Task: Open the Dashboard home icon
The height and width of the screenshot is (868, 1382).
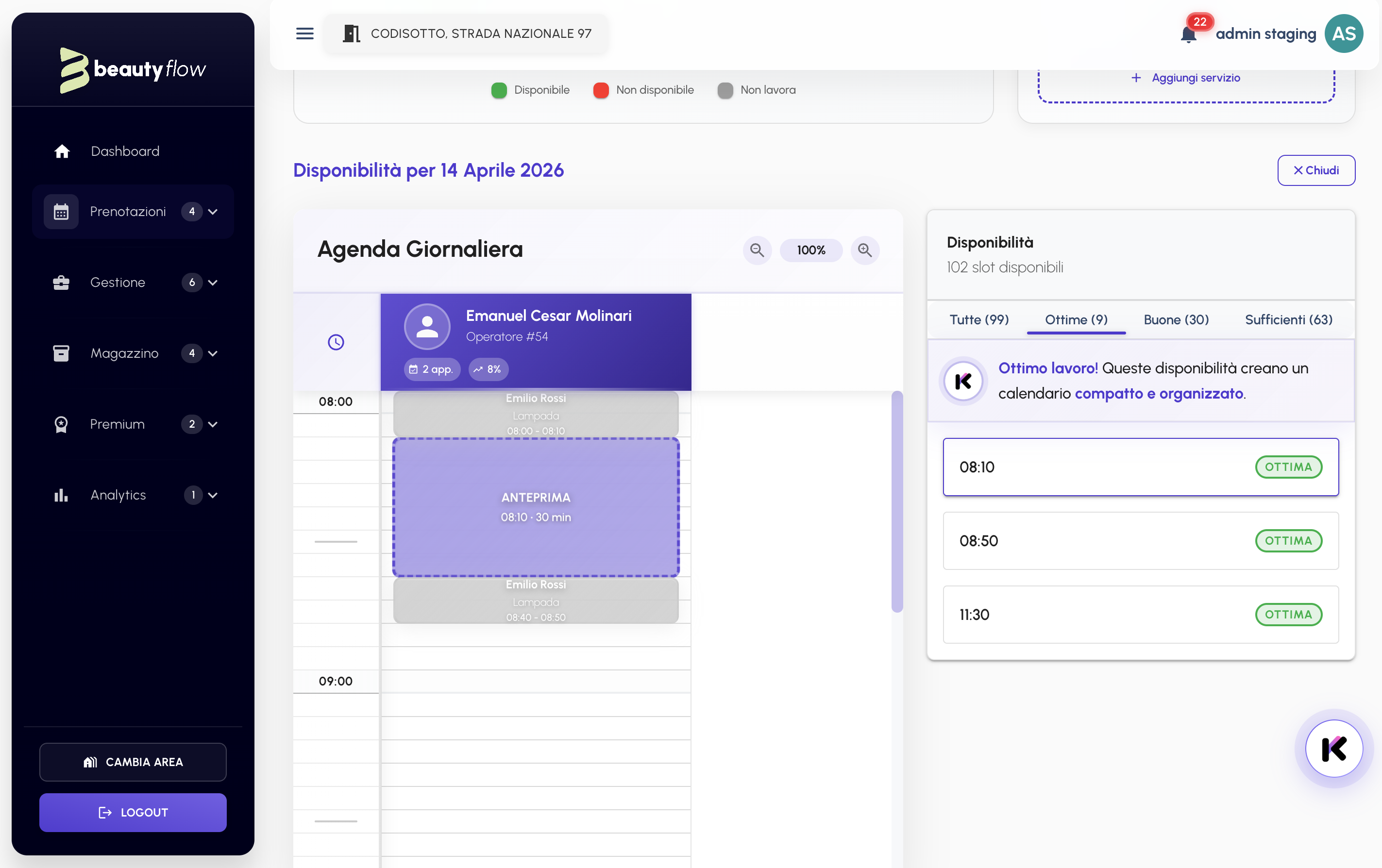Action: (x=61, y=151)
